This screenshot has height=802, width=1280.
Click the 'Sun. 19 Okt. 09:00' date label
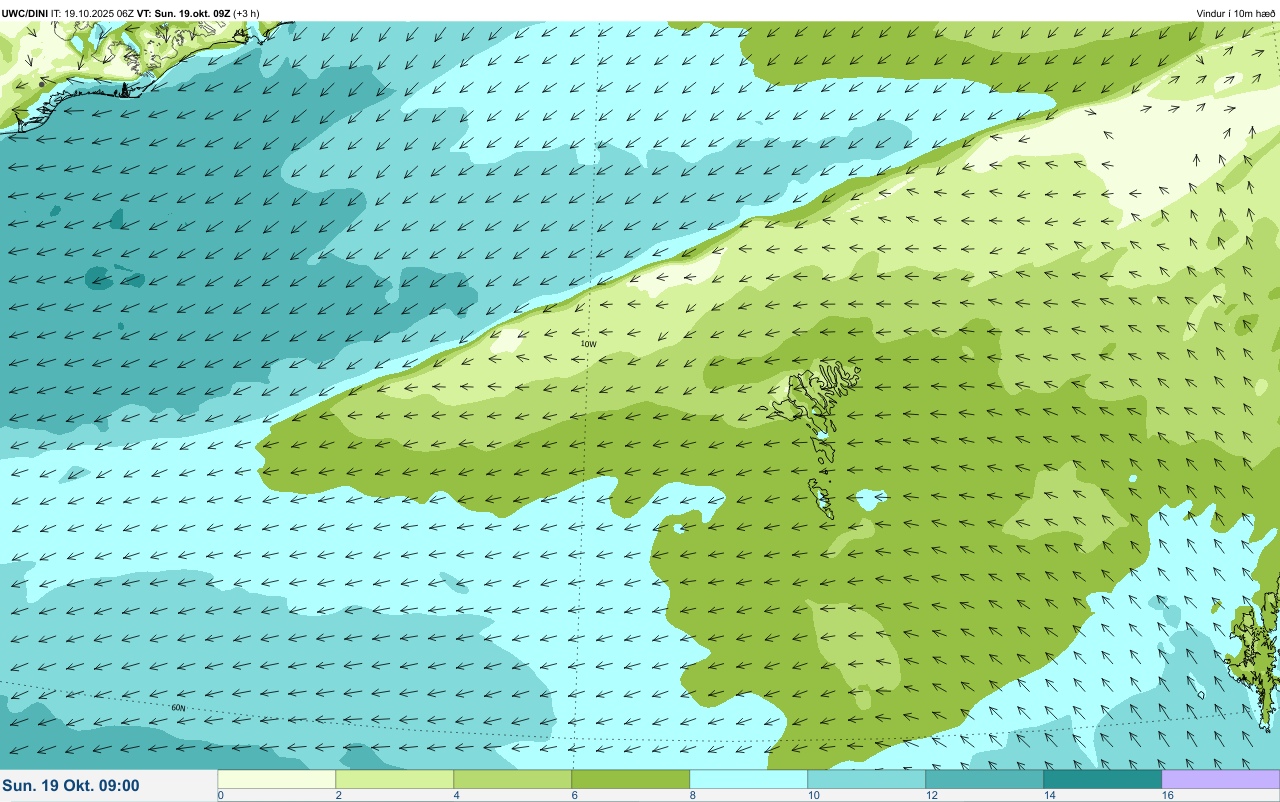click(x=71, y=786)
